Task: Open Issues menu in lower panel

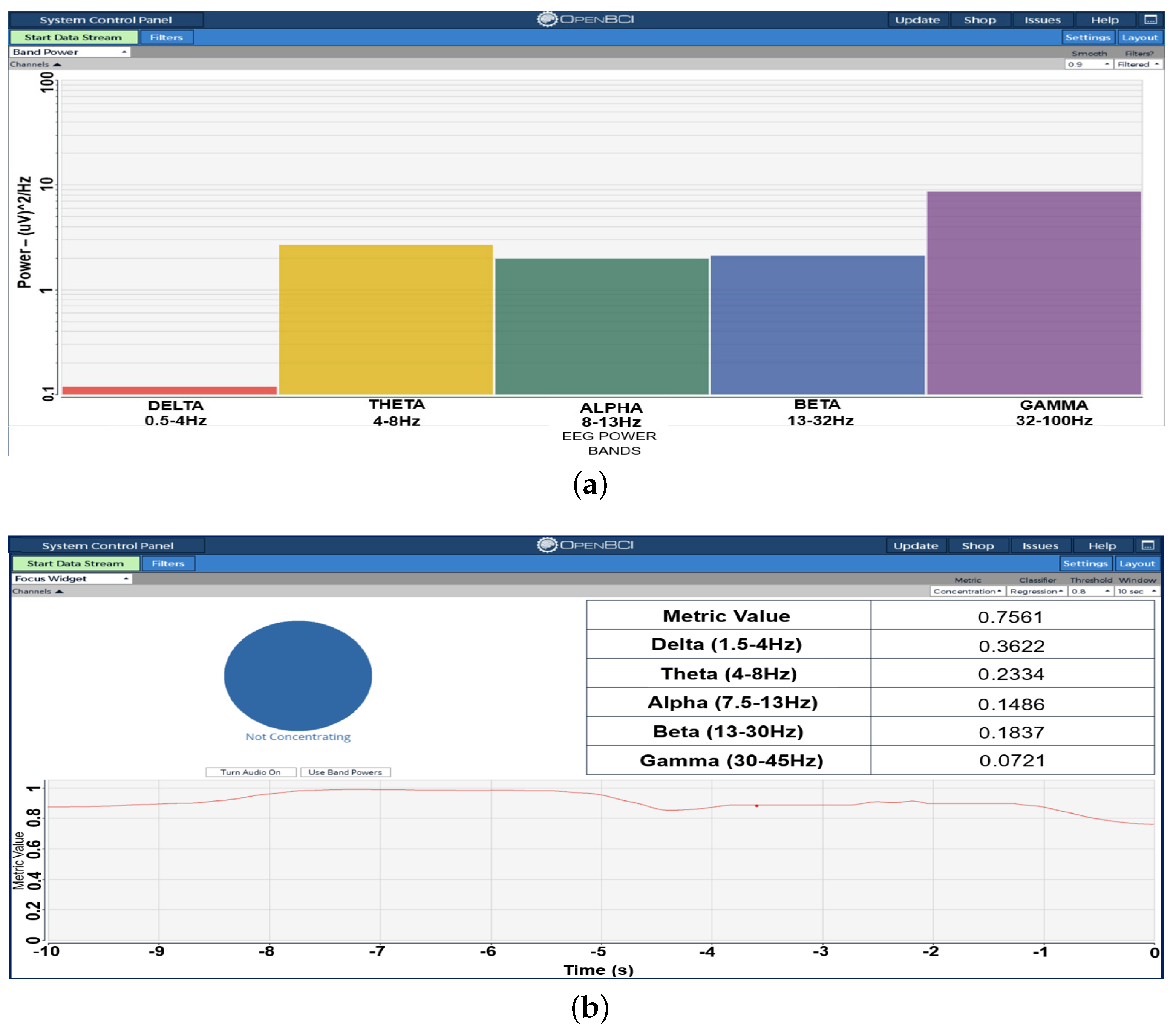Action: tap(1040, 545)
